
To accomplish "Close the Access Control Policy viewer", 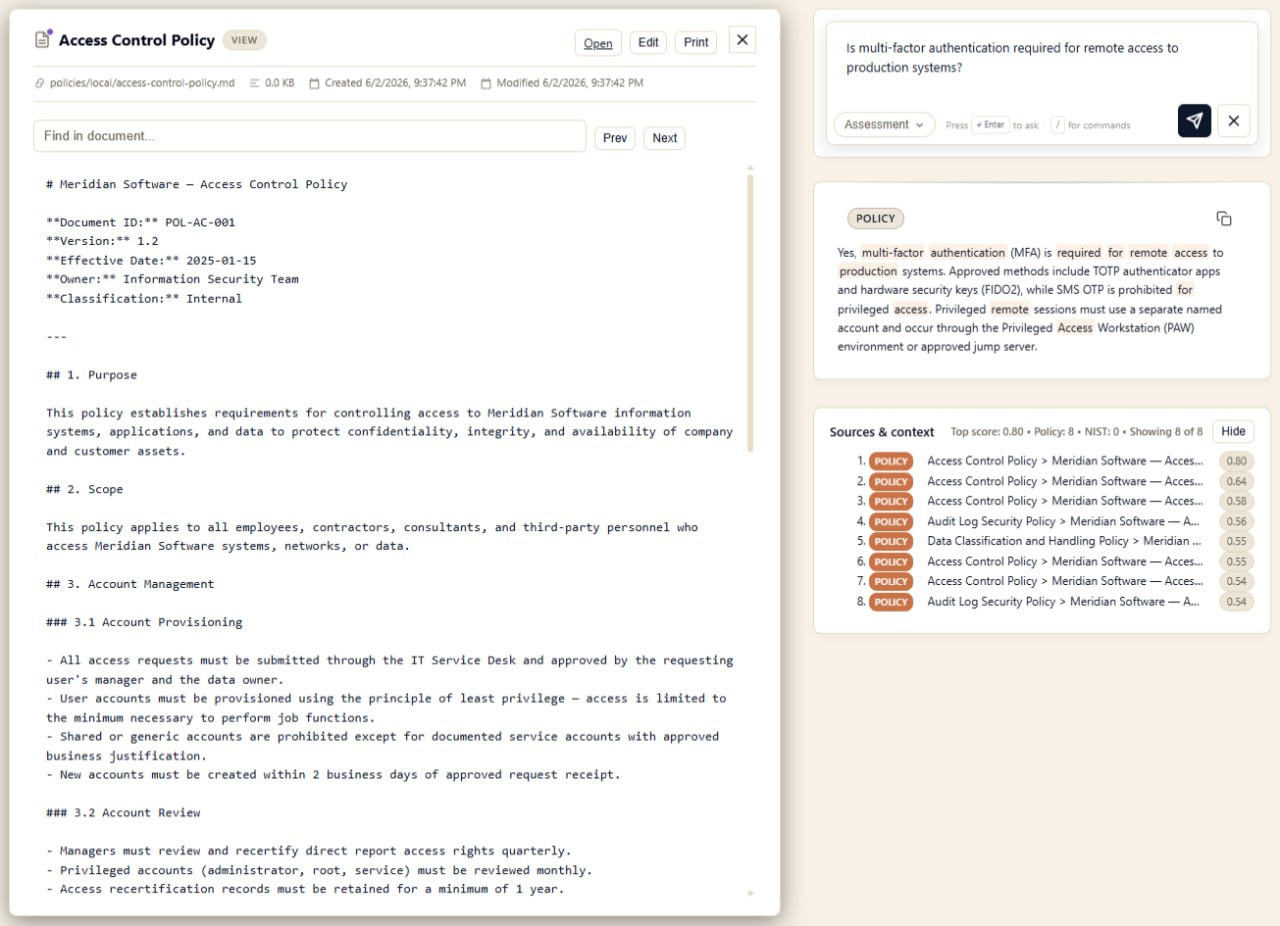I will pyautogui.click(x=742, y=40).
